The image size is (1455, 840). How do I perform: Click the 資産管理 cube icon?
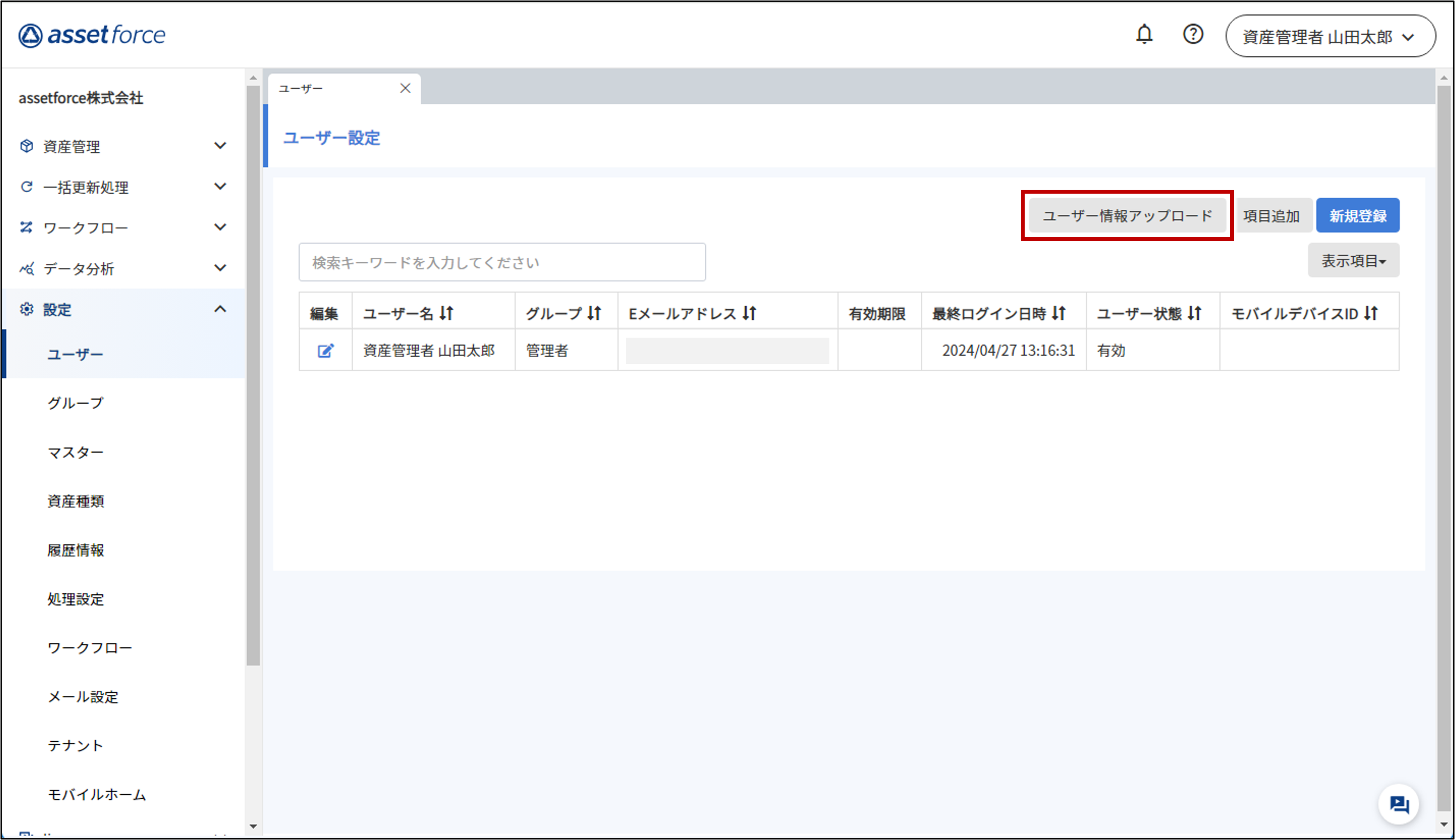coord(27,146)
